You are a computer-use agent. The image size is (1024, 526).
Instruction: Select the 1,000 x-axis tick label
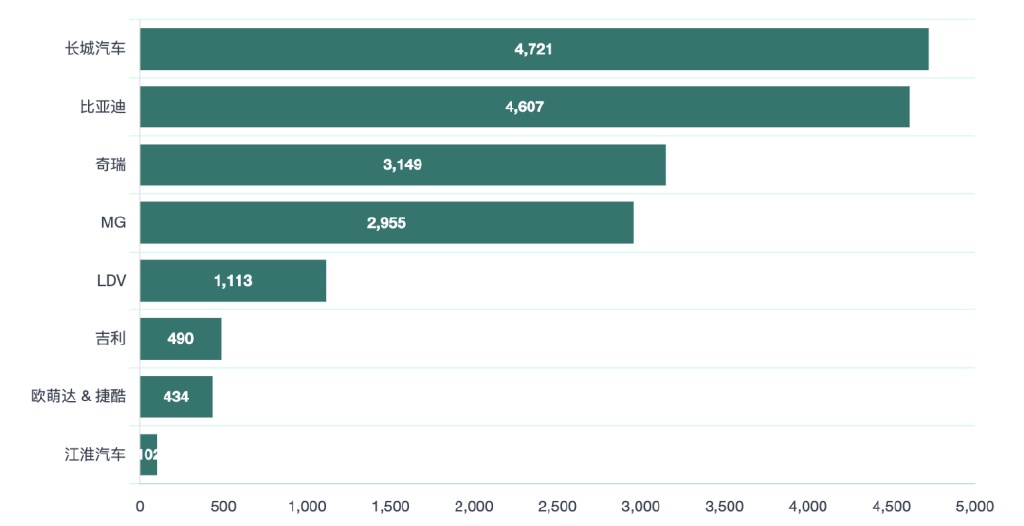point(306,506)
